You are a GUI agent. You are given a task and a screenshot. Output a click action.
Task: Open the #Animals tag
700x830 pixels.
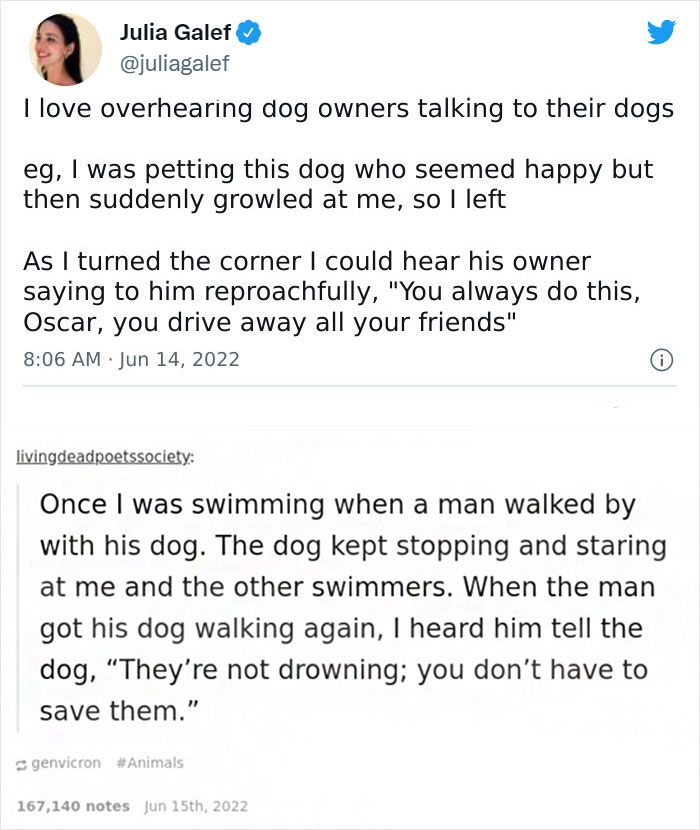tap(152, 762)
